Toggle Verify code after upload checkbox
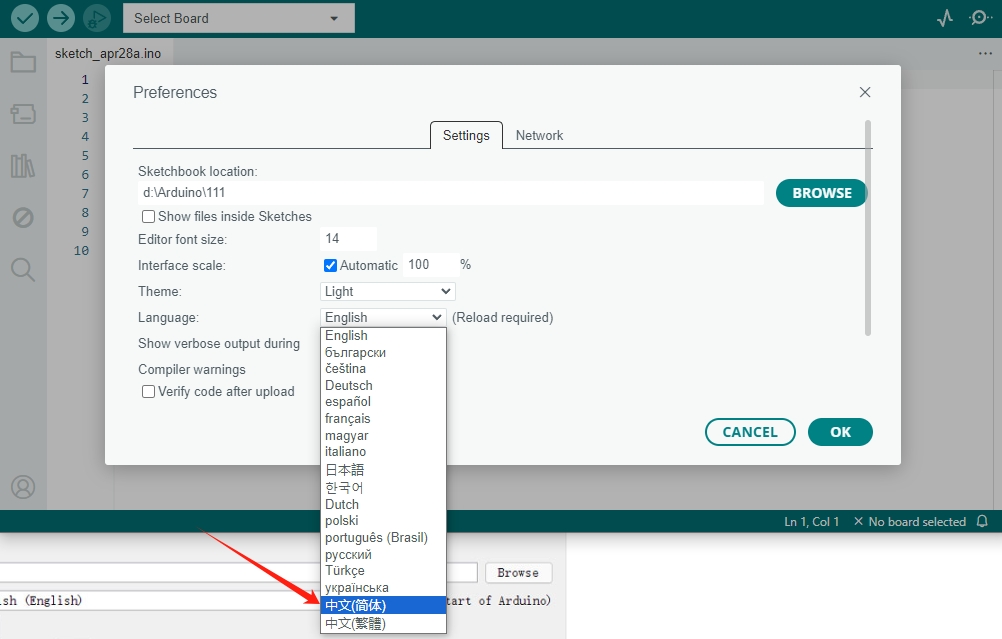1002x639 pixels. [x=148, y=392]
